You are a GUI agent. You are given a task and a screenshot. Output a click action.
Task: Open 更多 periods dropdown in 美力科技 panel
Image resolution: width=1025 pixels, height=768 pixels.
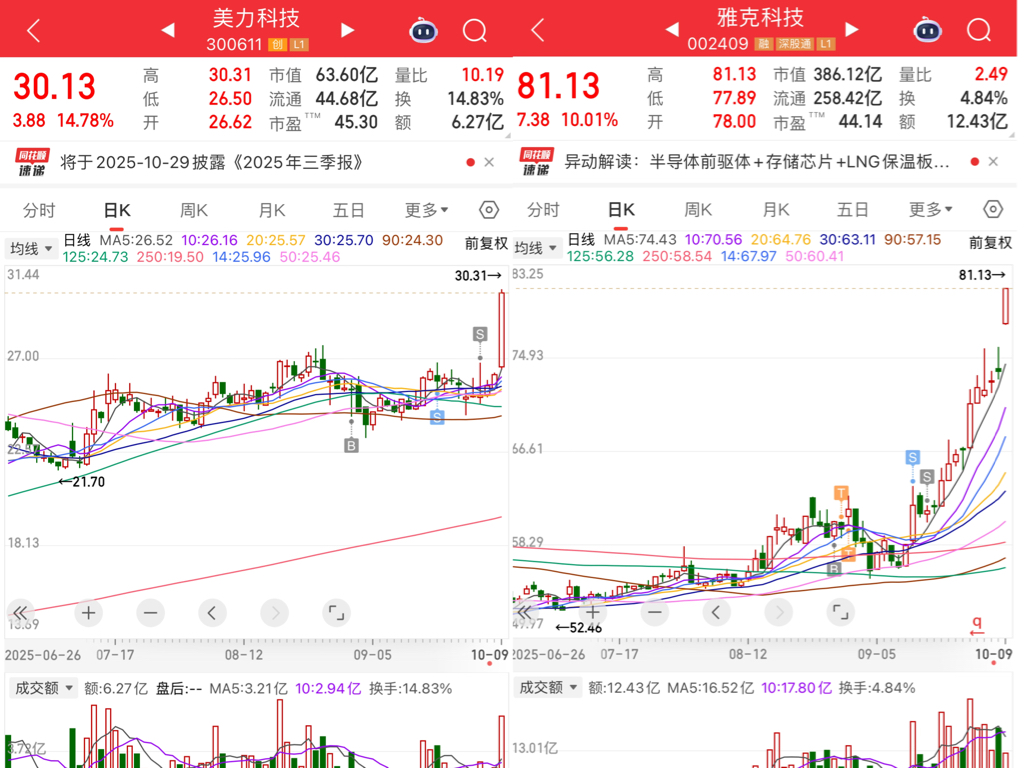tap(426, 210)
